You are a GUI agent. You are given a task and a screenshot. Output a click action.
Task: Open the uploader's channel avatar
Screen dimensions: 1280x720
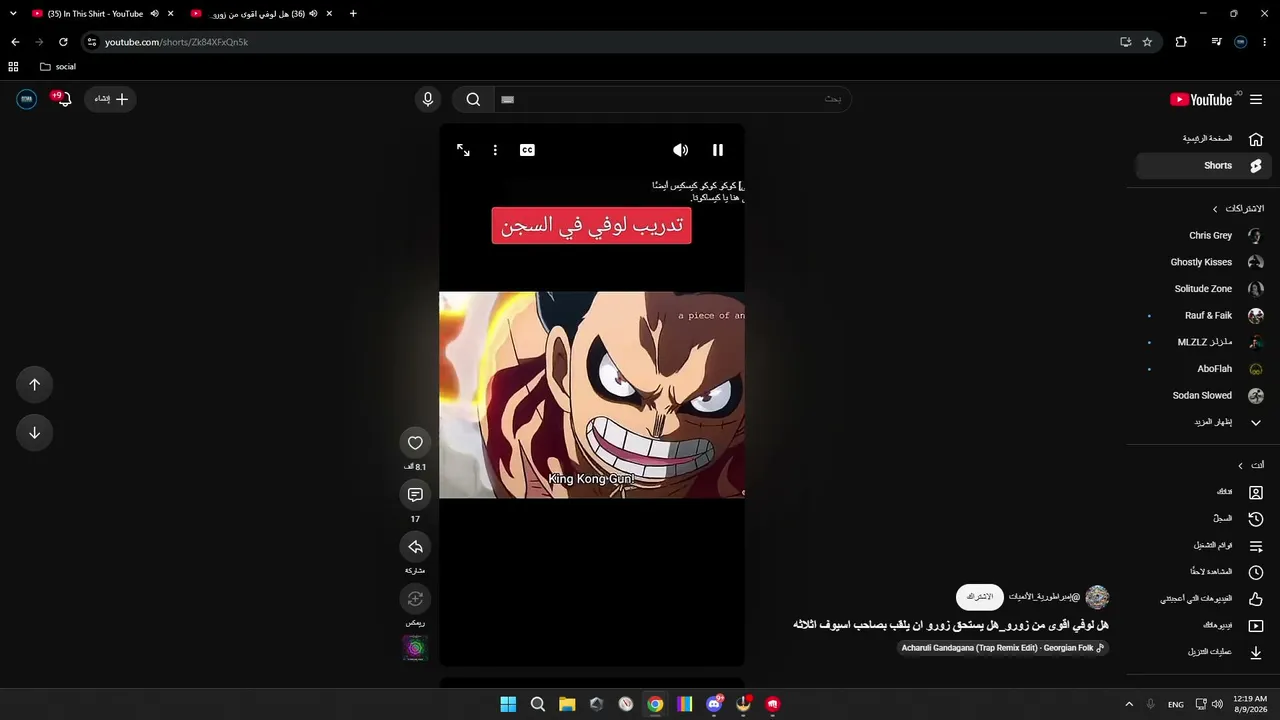(1097, 597)
